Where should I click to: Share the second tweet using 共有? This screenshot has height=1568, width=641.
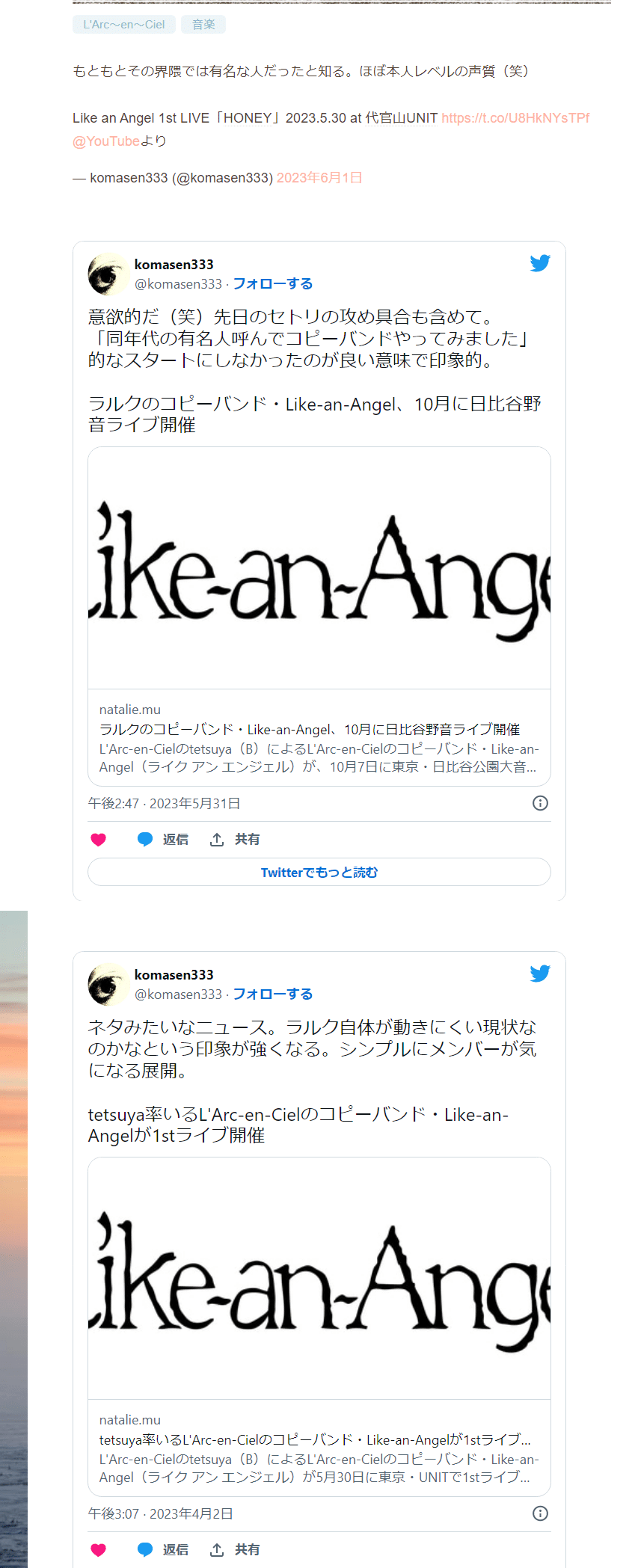pos(235,1550)
